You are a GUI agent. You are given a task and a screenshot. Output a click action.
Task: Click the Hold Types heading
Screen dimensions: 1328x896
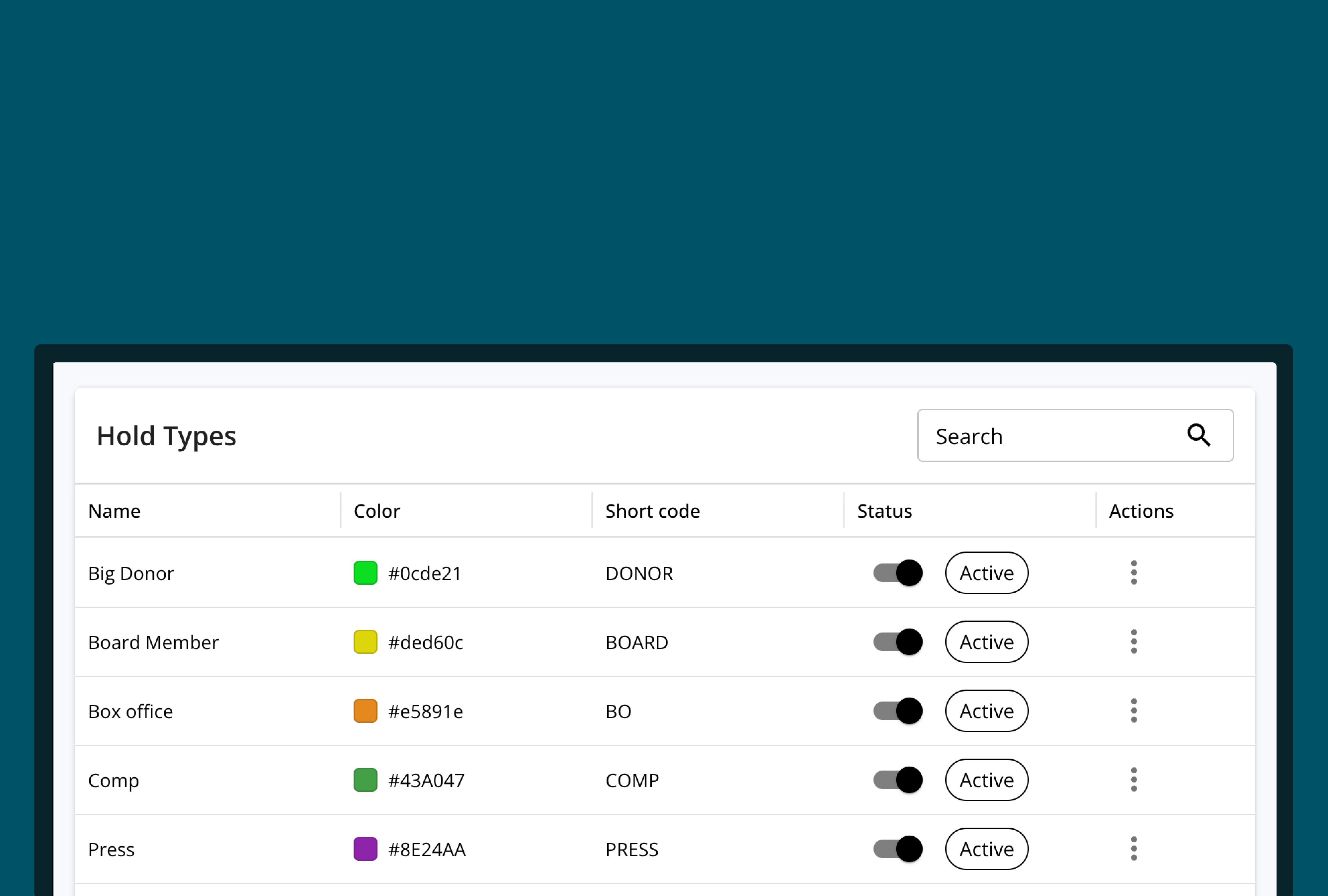point(166,436)
